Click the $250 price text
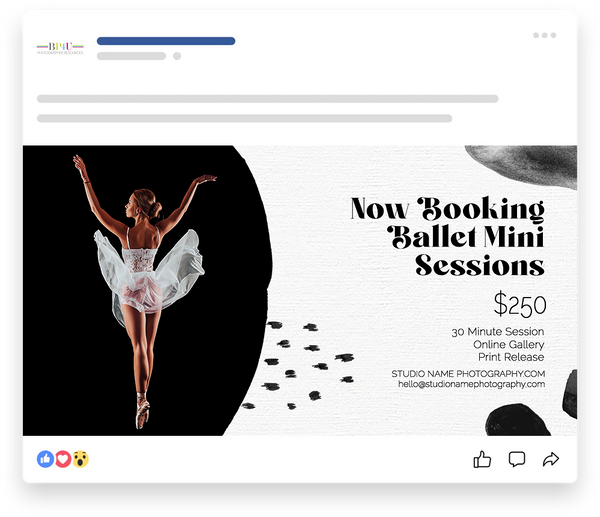Screen dimensions: 600x517 pyautogui.click(x=520, y=305)
